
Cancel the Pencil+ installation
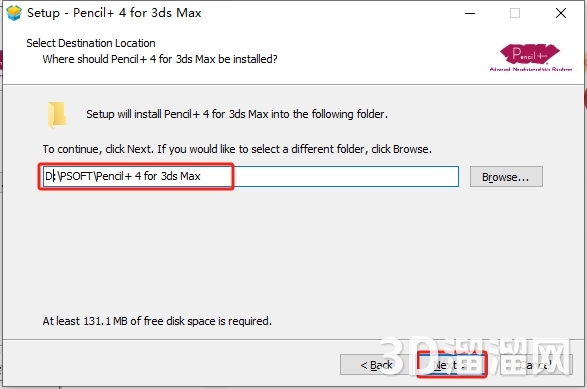[536, 365]
